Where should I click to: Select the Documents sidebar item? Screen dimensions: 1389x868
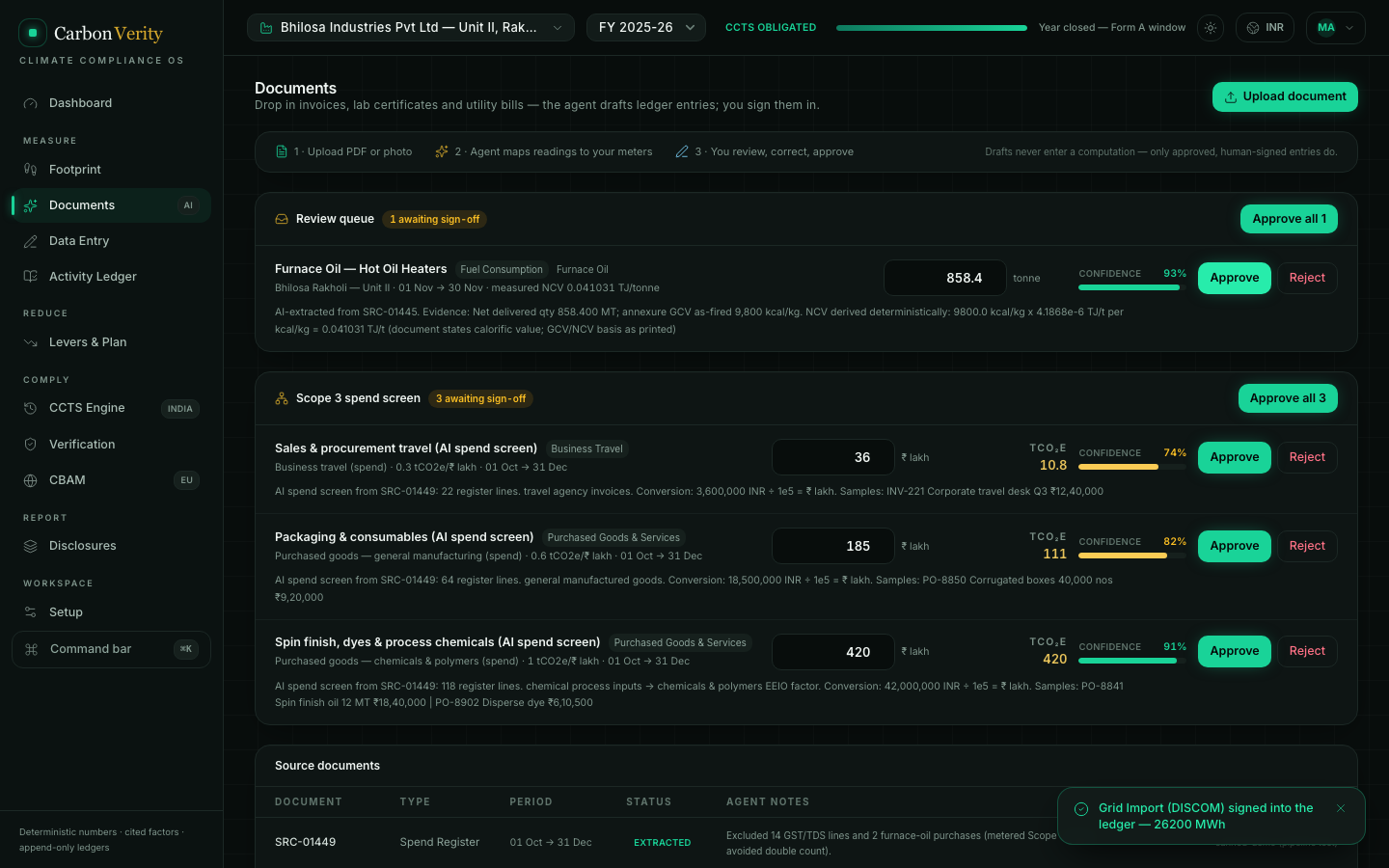[111, 205]
